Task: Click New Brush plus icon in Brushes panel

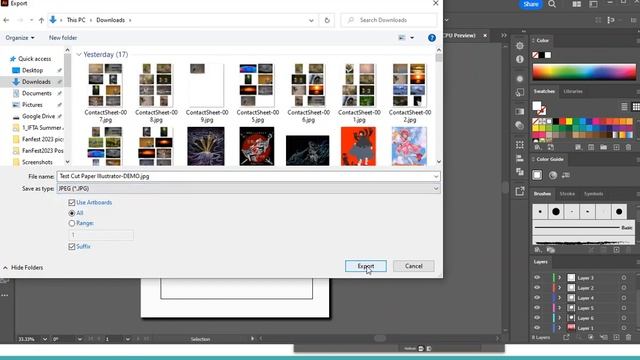Action: pyautogui.click(x=616, y=250)
